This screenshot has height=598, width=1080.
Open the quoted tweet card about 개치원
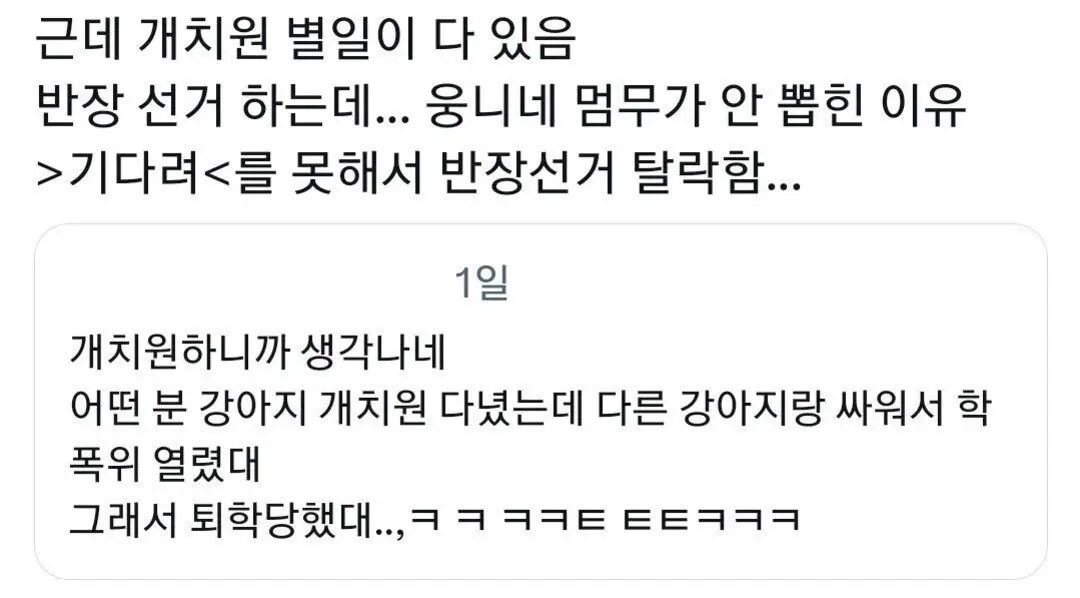click(541, 402)
